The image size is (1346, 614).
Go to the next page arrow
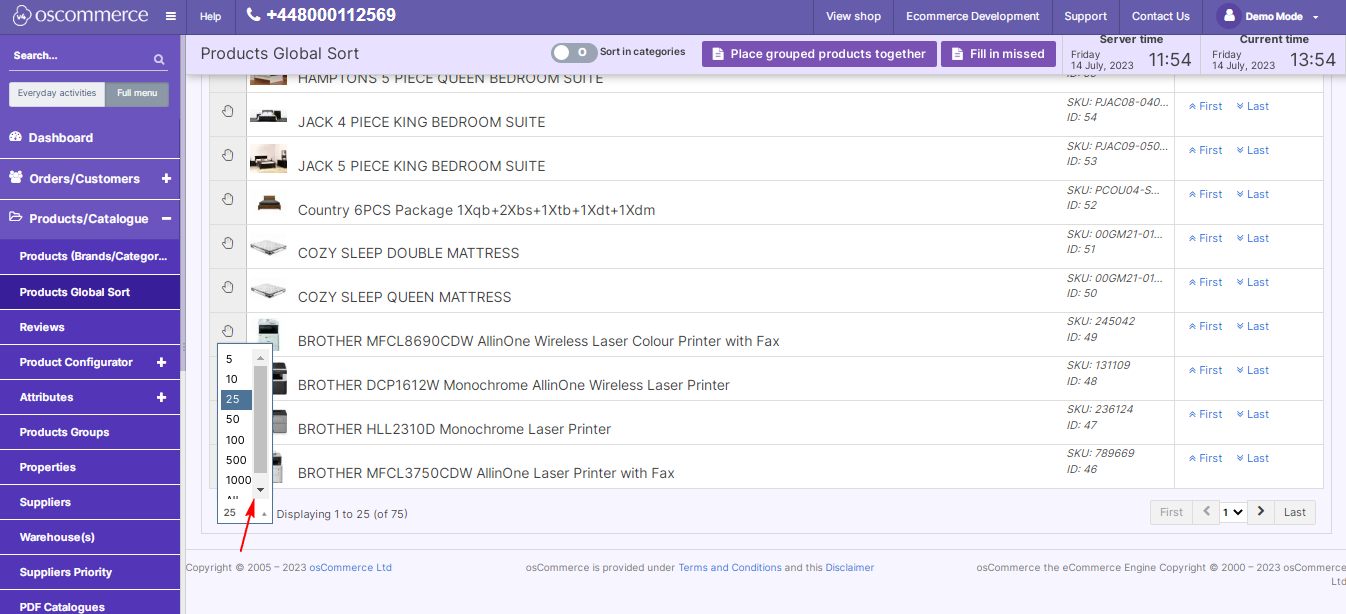pyautogui.click(x=1261, y=512)
